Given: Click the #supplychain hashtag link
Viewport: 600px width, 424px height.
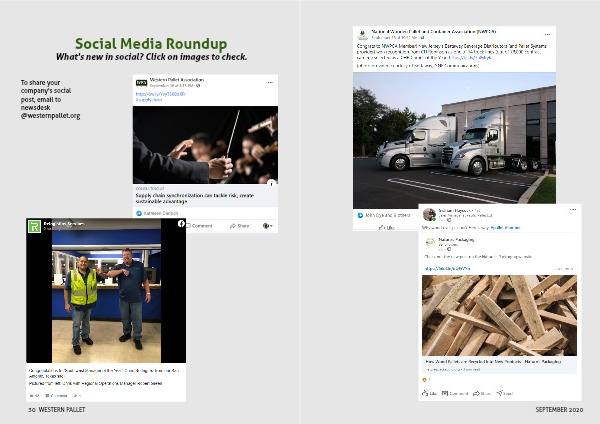Looking at the screenshot, I should pos(149,100).
